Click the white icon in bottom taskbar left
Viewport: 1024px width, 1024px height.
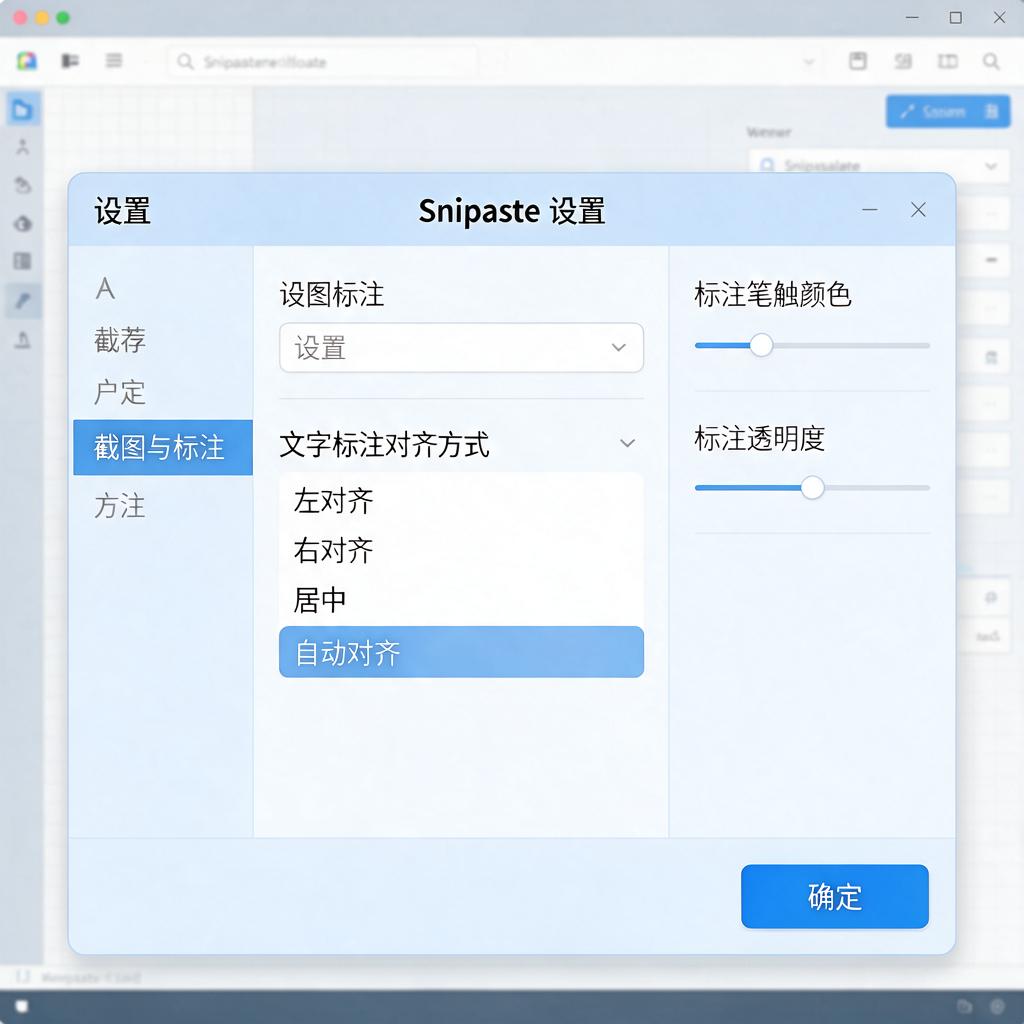pos(22,1006)
